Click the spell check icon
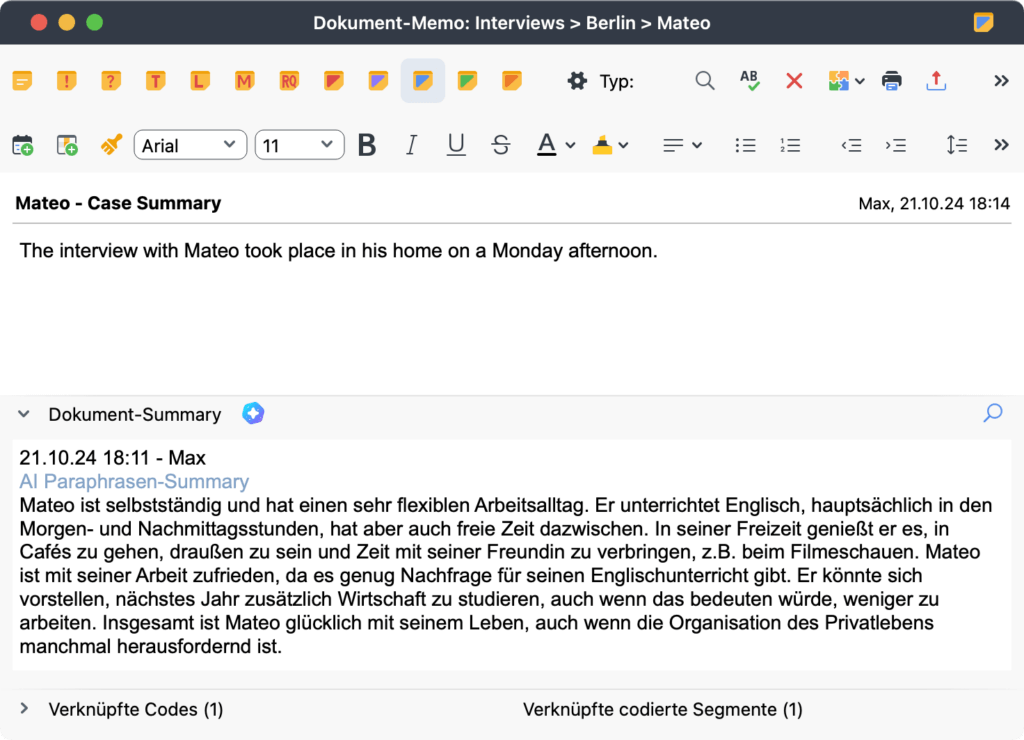 tap(749, 81)
